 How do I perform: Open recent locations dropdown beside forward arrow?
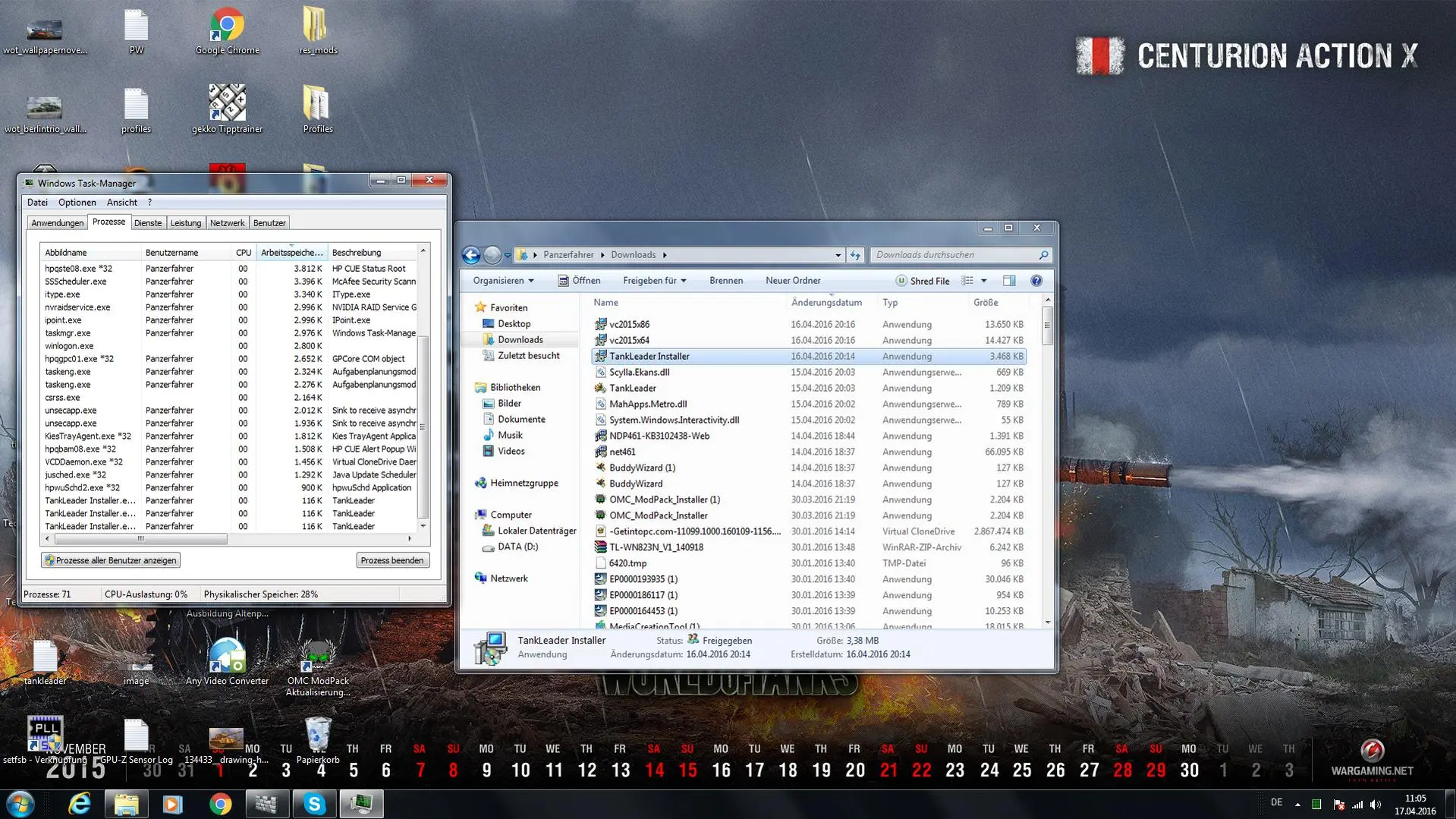pyautogui.click(x=508, y=256)
